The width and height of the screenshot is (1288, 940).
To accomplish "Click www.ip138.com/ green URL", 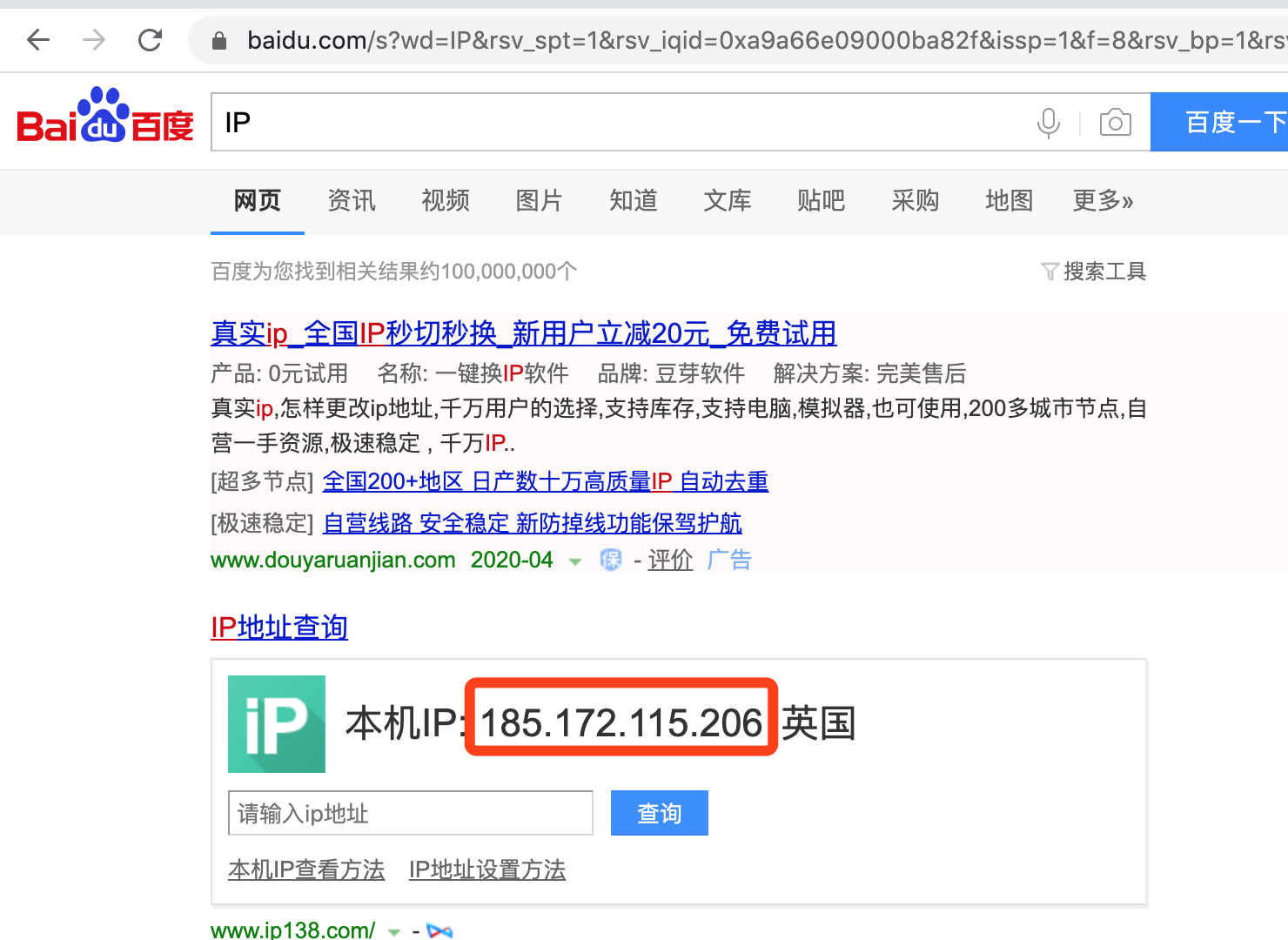I will 293,930.
